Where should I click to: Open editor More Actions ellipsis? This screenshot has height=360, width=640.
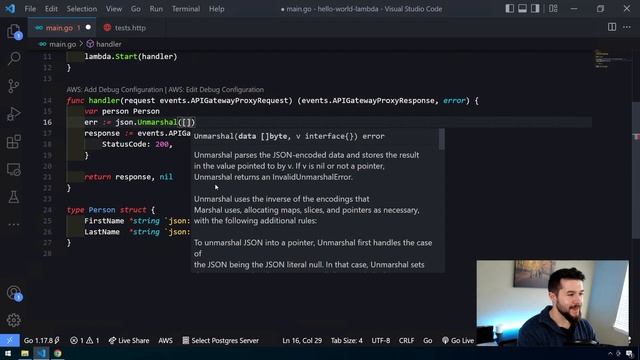[x=627, y=27]
